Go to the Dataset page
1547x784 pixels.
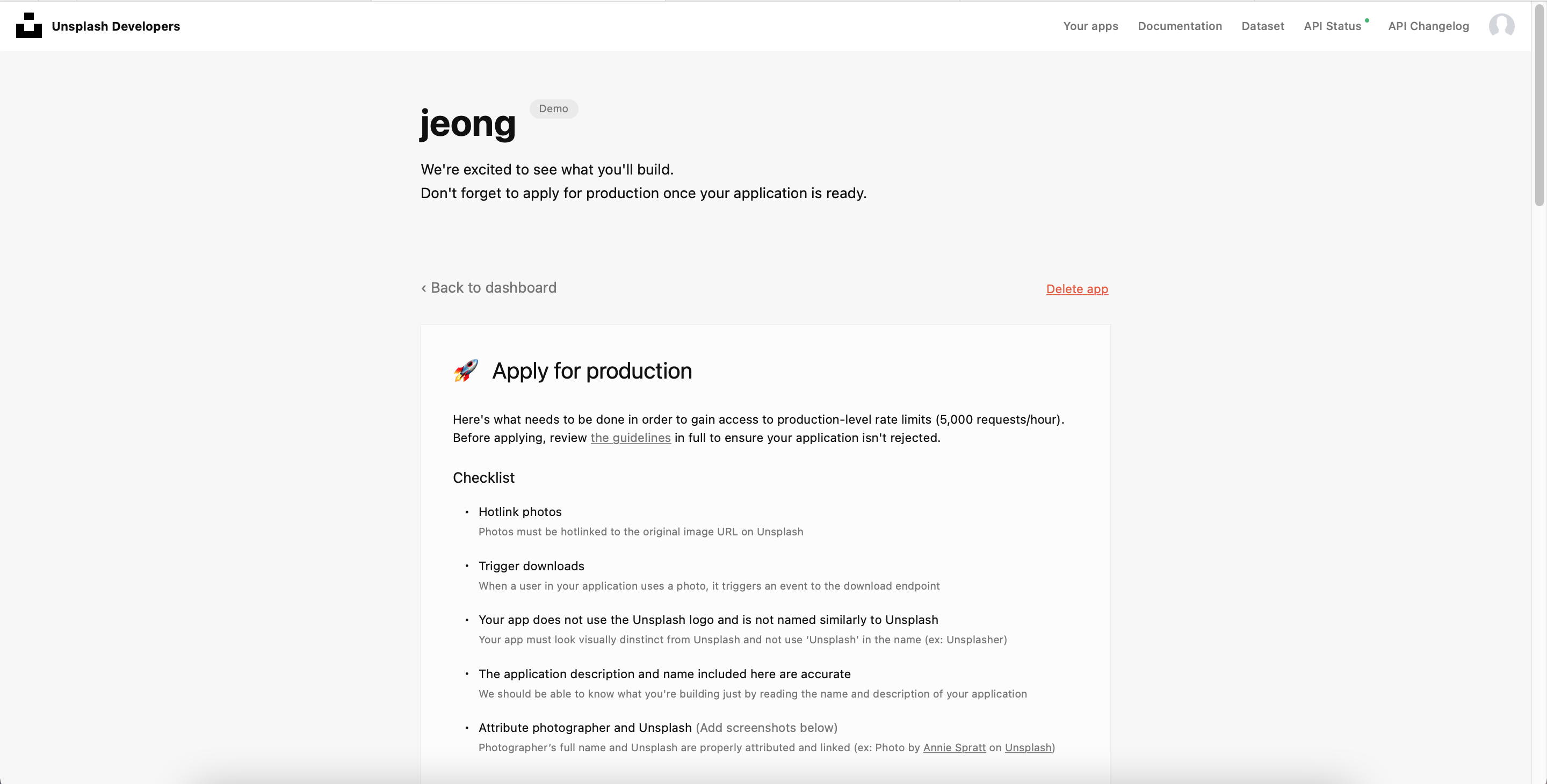click(1262, 26)
